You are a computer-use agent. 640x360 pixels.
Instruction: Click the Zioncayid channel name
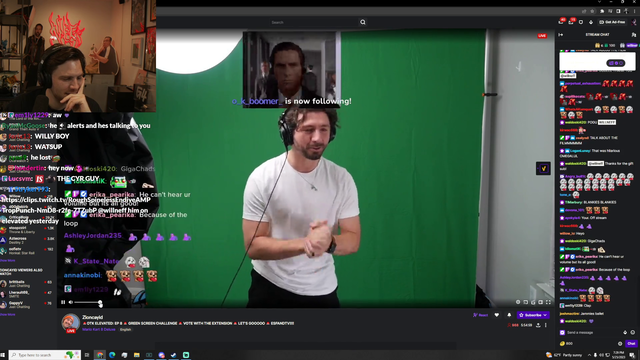pos(92,317)
